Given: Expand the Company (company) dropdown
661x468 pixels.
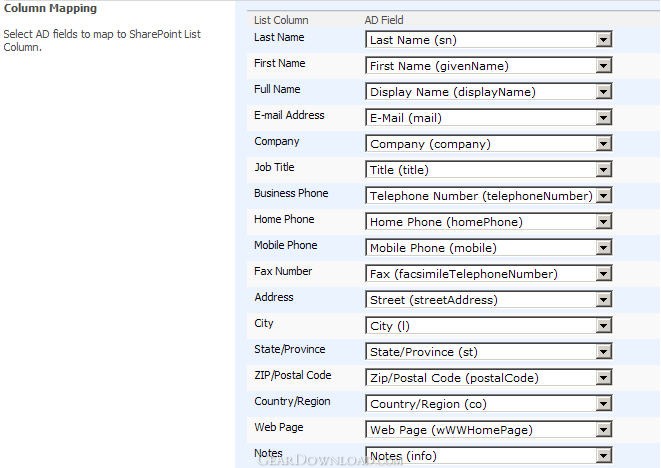Looking at the screenshot, I should 489,144.
